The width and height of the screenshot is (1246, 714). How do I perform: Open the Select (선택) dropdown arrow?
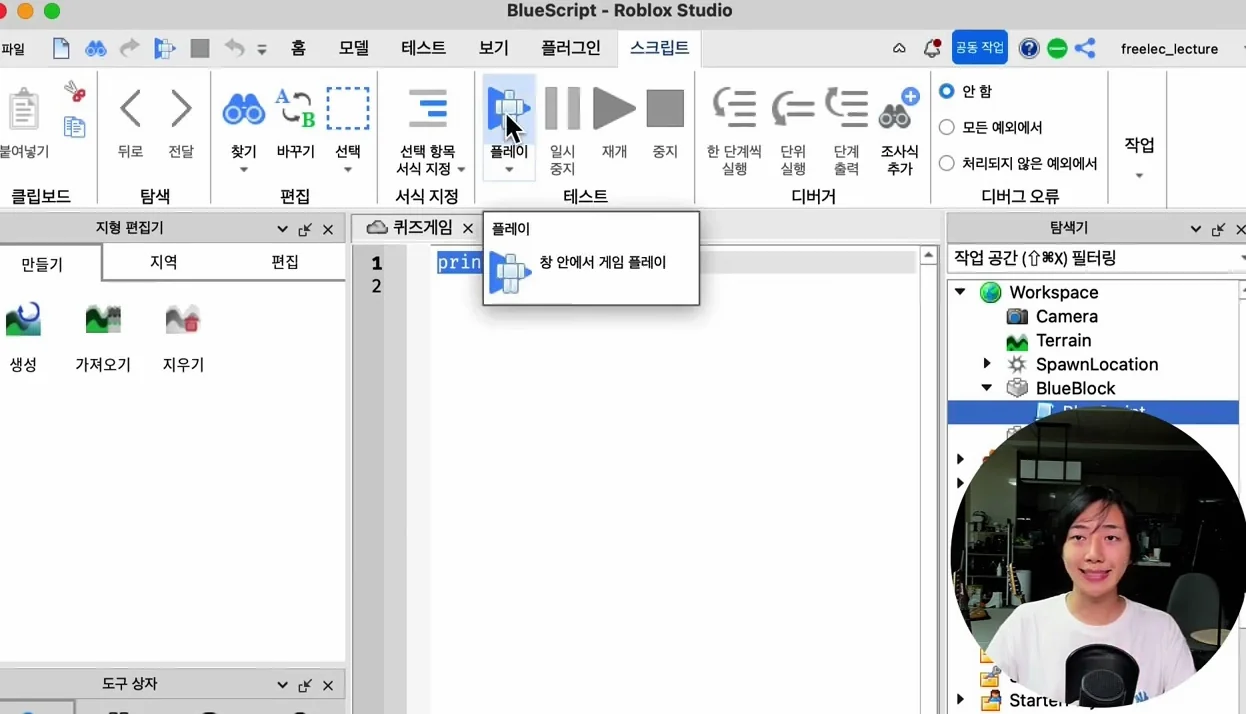(x=348, y=170)
